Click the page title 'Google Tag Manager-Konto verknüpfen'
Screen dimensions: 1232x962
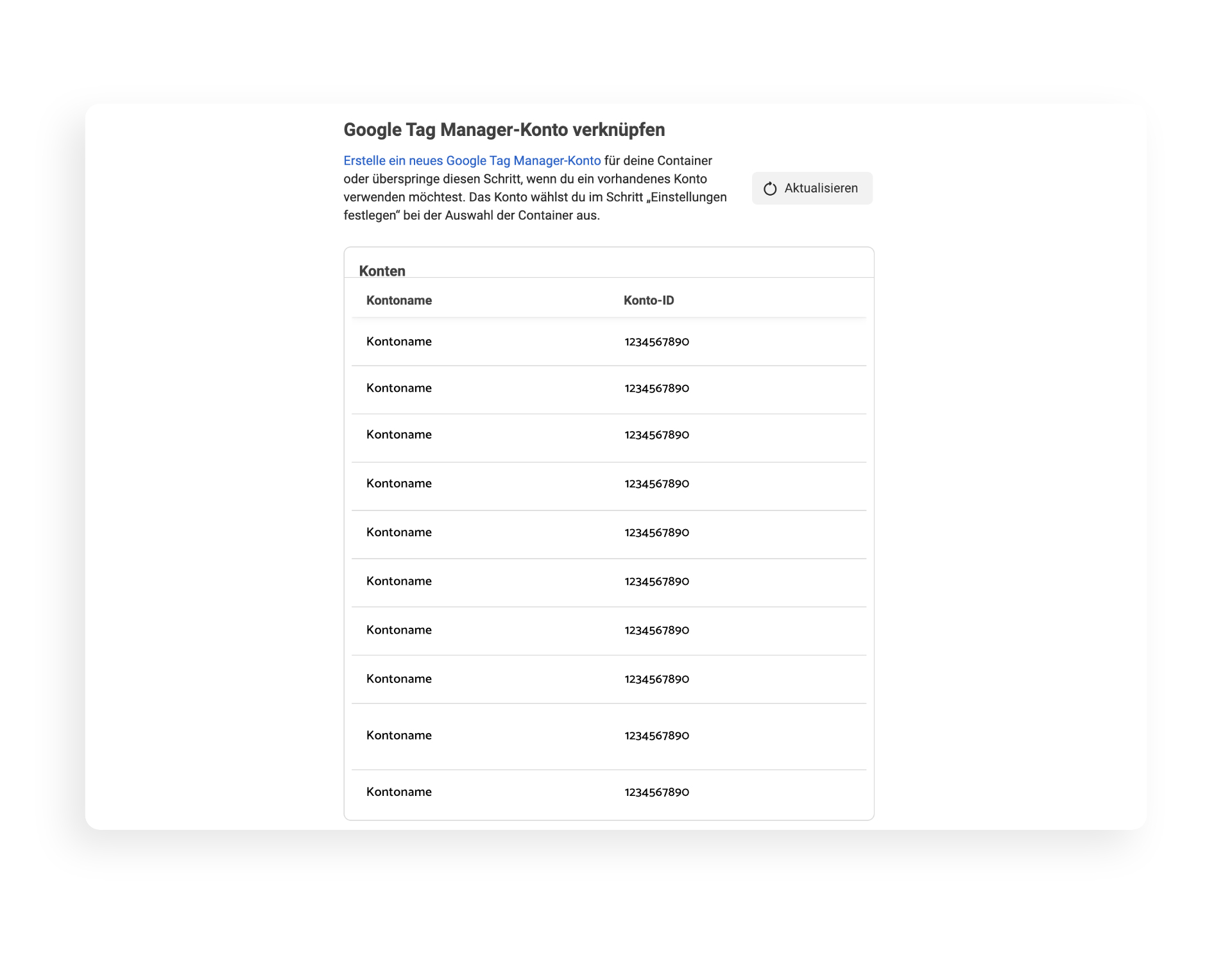tap(504, 130)
